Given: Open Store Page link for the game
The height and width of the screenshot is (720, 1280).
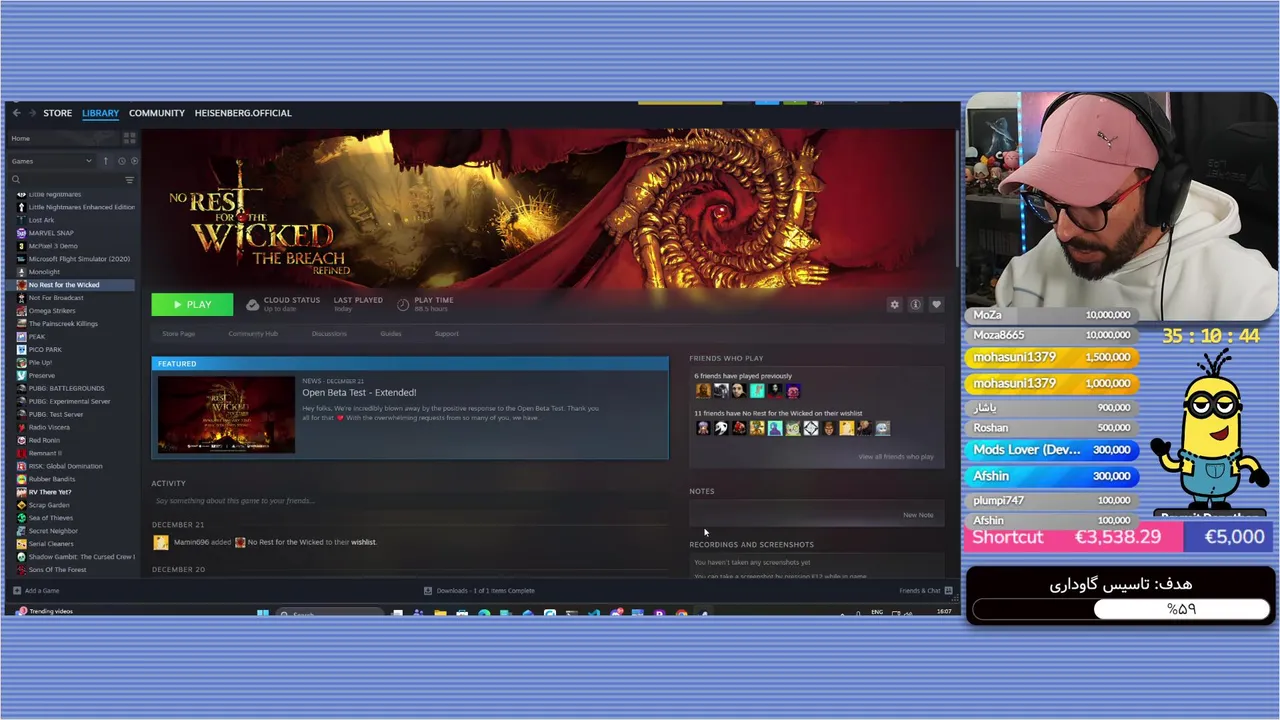Looking at the screenshot, I should 179,333.
